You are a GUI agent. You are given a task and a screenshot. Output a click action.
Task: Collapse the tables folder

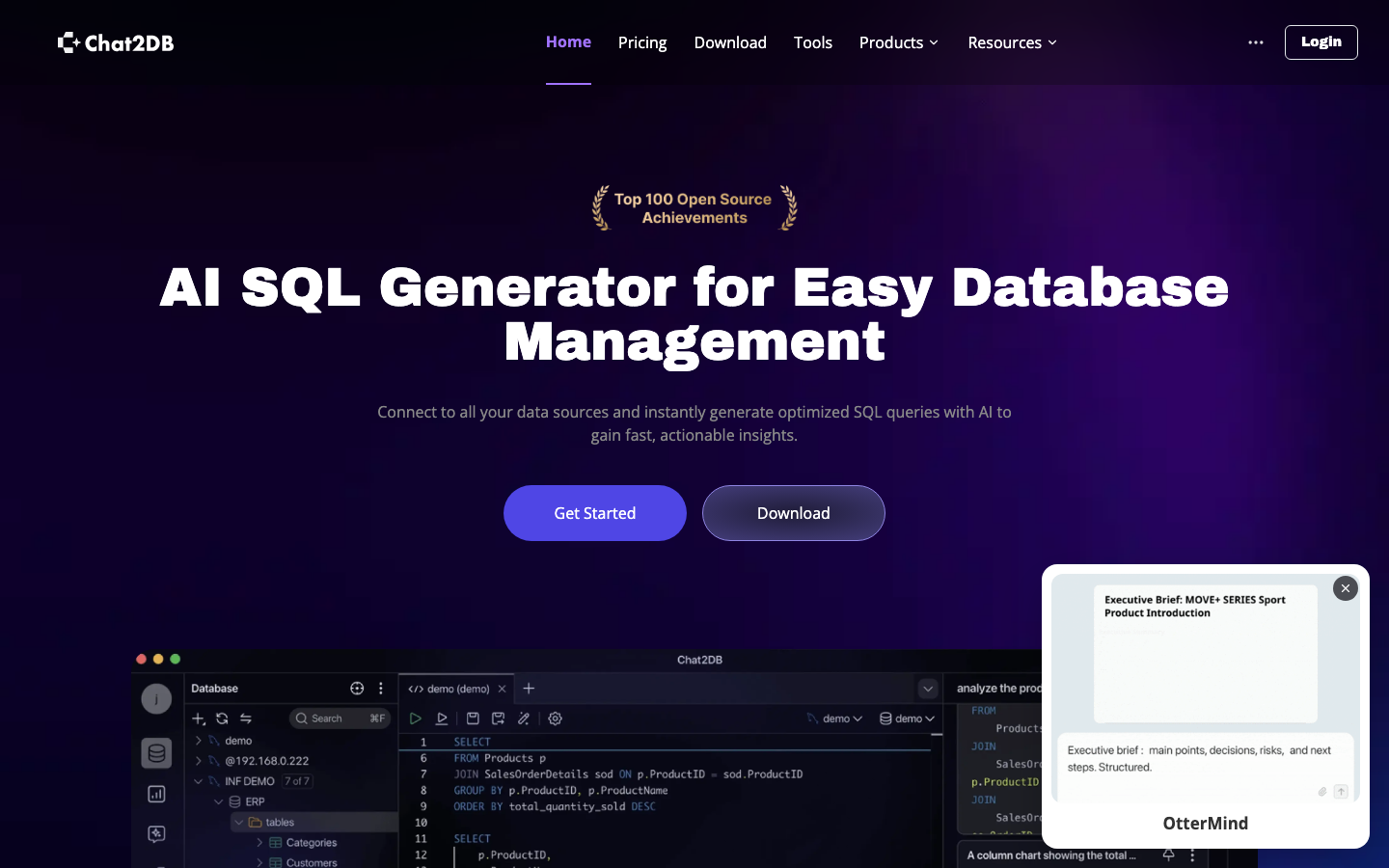[x=239, y=822]
